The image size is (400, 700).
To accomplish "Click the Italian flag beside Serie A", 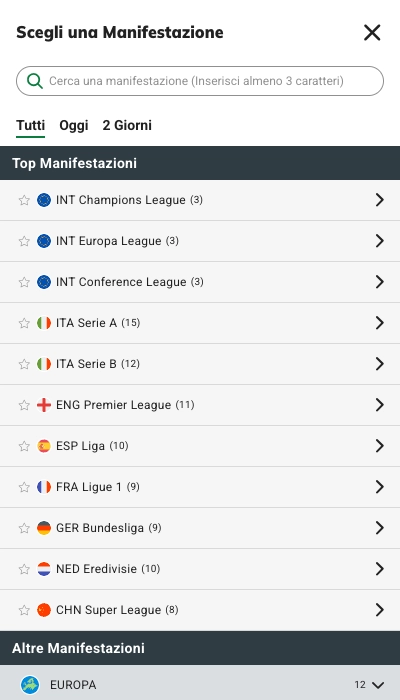I will click(x=44, y=323).
